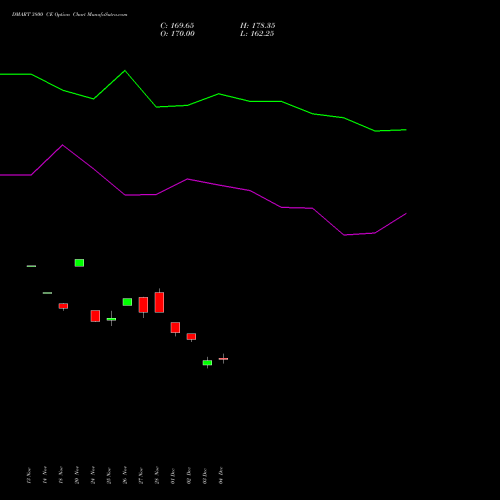This screenshot has height=500, width=500.
Task: Click the peak of the purple line
Action: [x=63, y=145]
